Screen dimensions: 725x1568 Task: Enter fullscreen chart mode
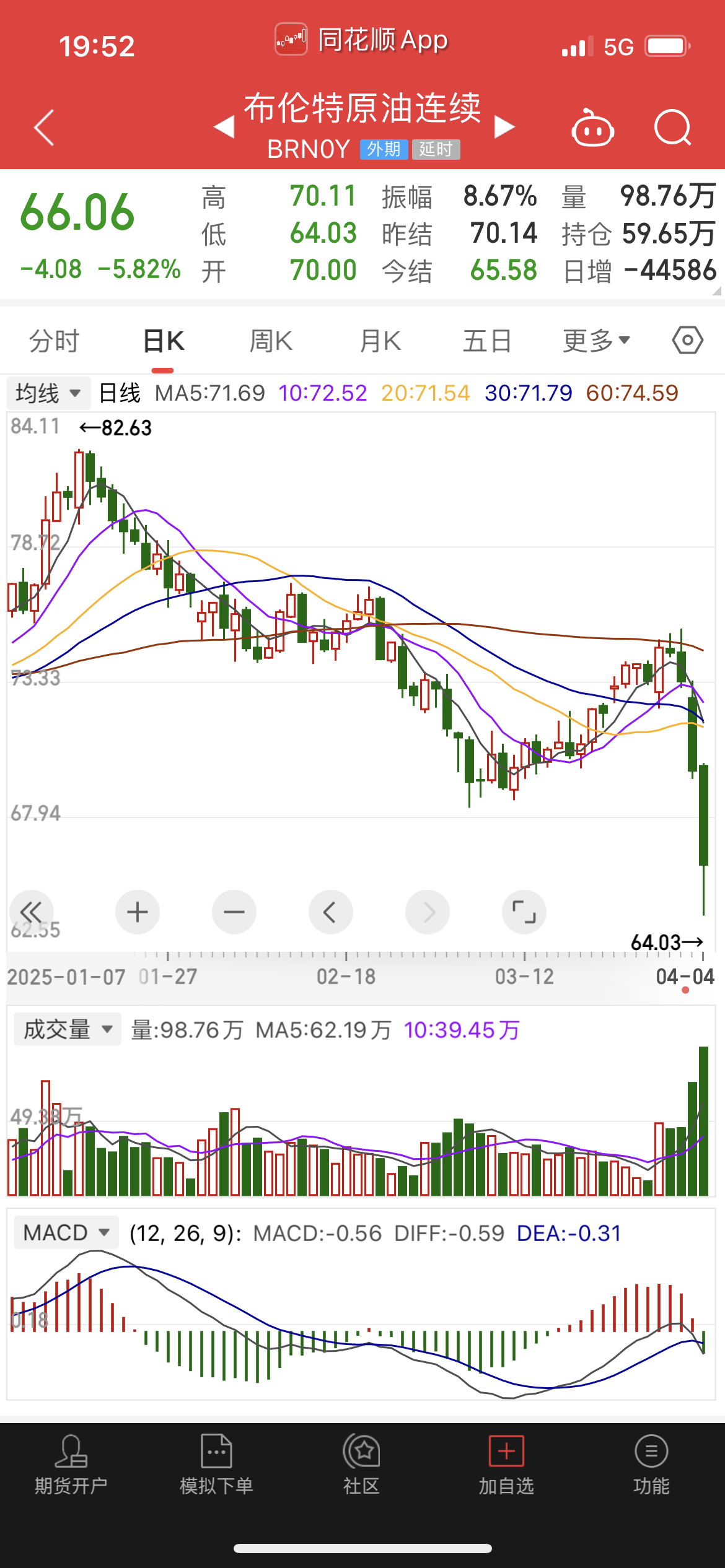pos(524,912)
